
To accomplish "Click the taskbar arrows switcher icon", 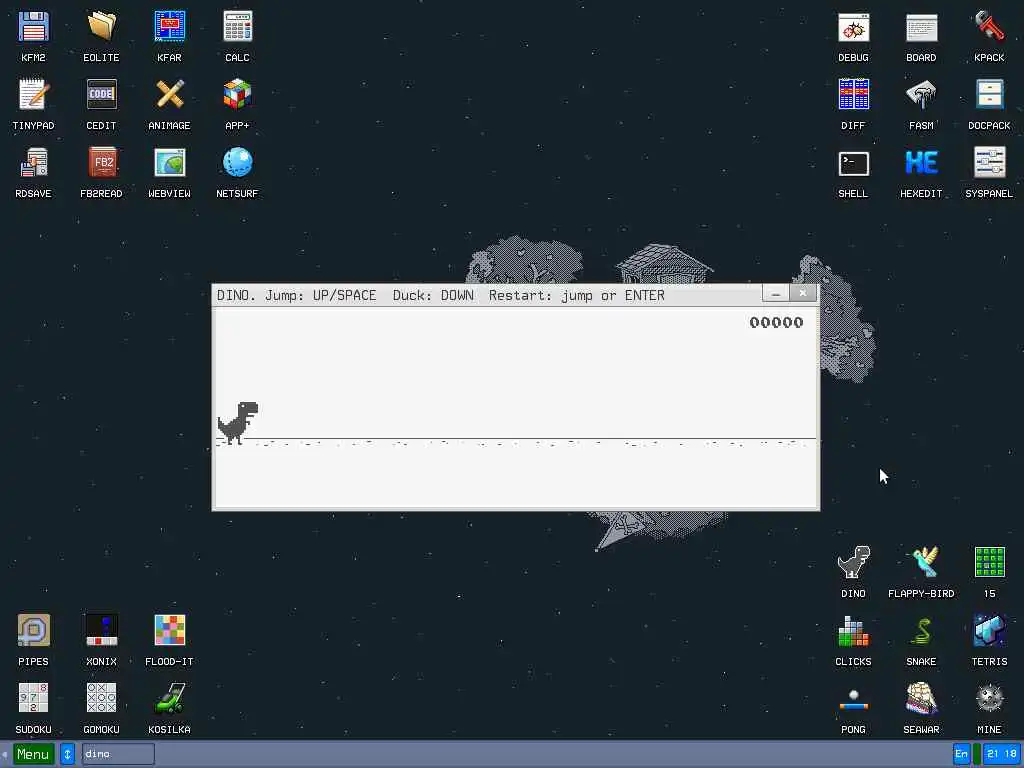I will pyautogui.click(x=67, y=754).
